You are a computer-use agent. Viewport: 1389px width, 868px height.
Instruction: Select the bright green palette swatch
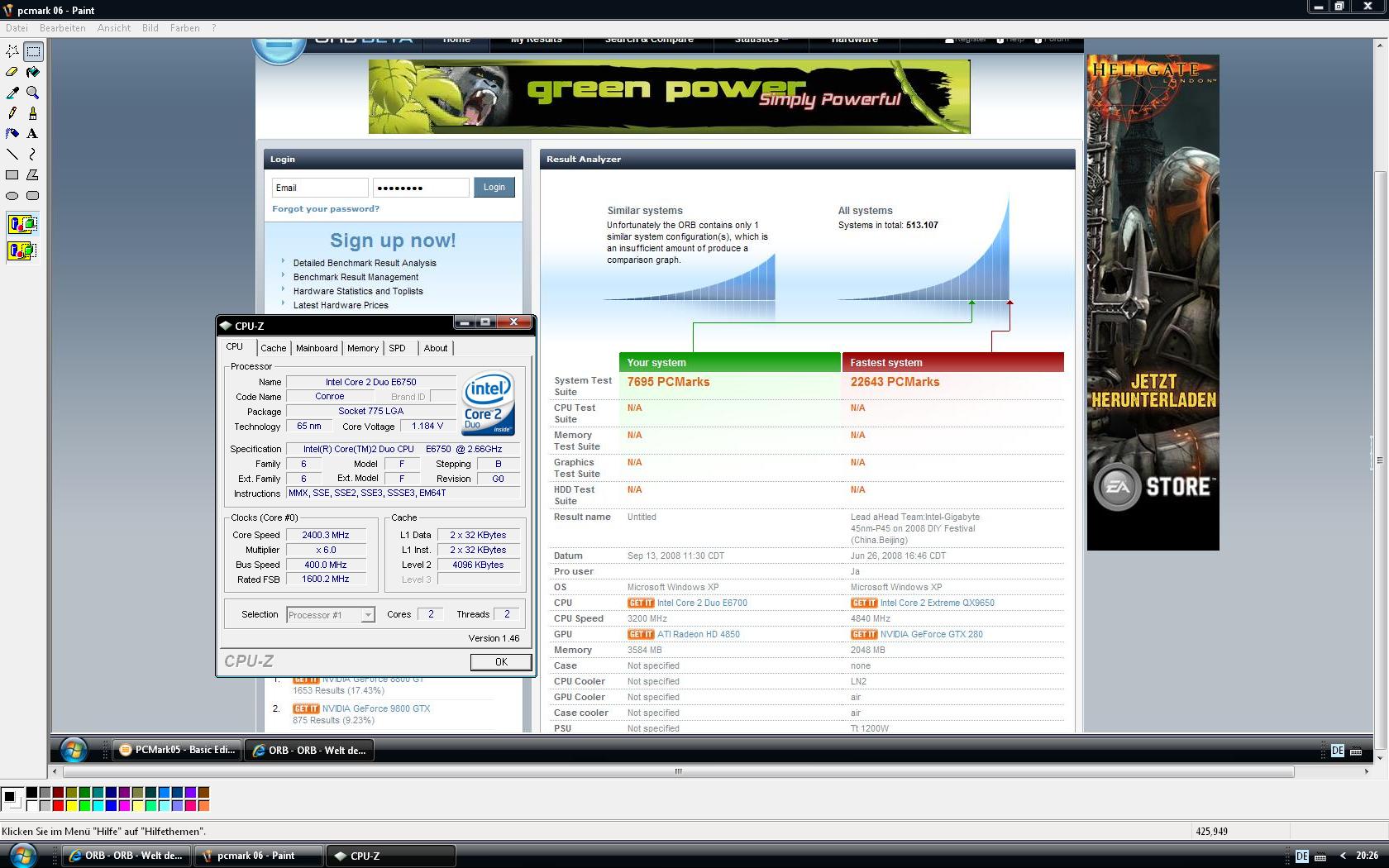pos(85,806)
